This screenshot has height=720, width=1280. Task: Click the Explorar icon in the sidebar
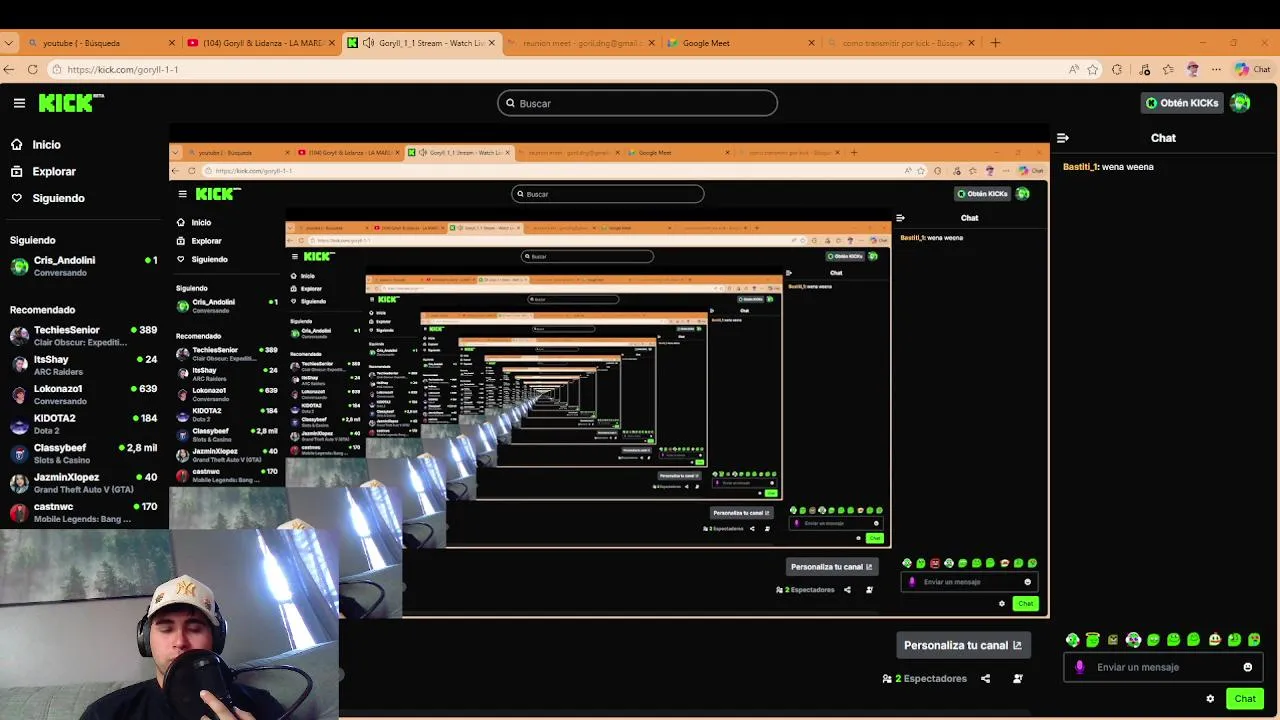tap(17, 171)
